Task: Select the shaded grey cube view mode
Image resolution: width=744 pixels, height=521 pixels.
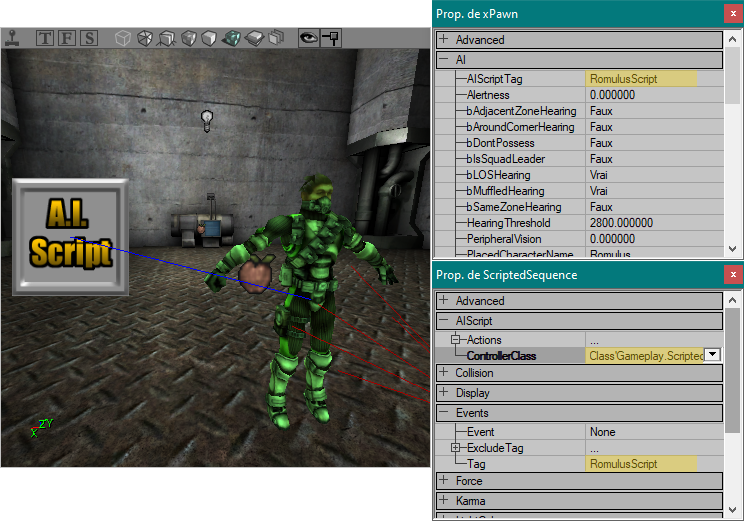Action: 188,38
